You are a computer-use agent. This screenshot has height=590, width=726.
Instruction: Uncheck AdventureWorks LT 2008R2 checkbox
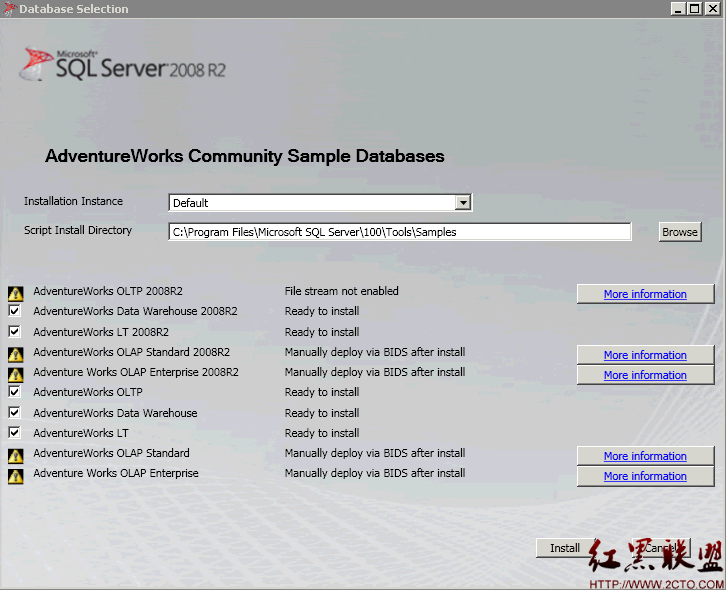point(15,331)
